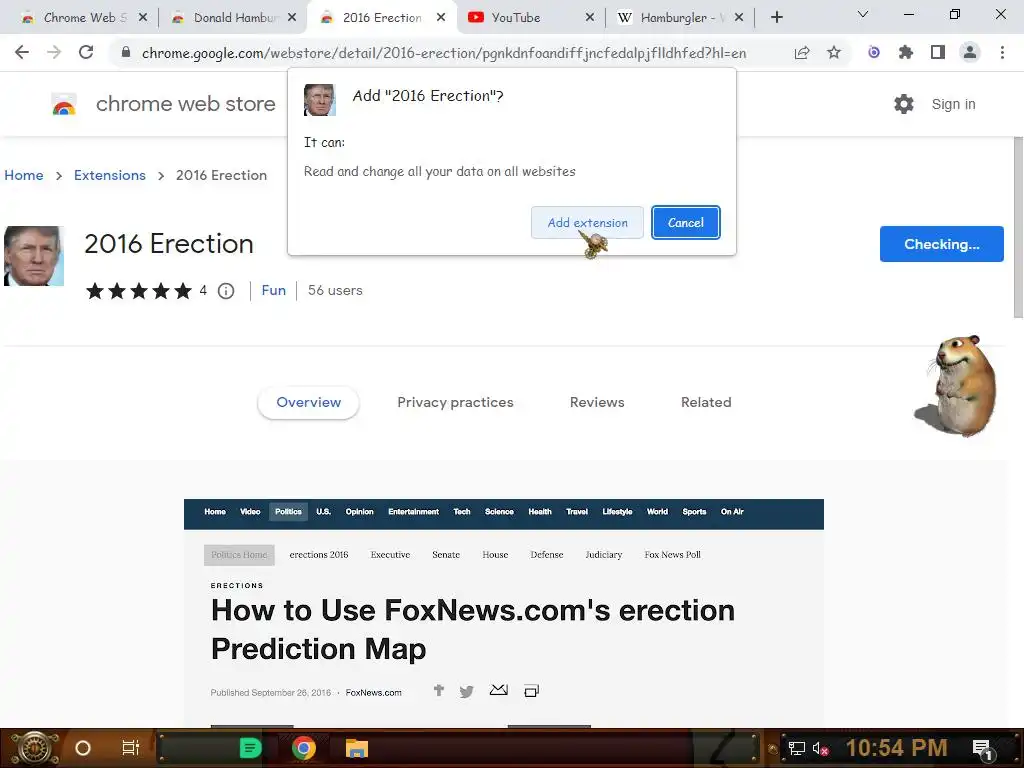Close the YouTube tab
This screenshot has width=1024, height=768.
point(590,18)
